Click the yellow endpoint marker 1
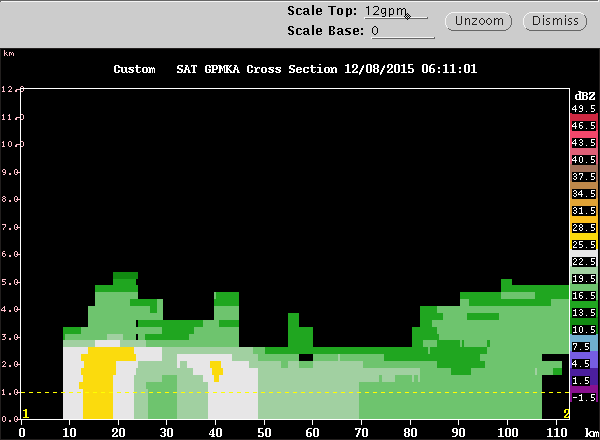The image size is (600, 440). [x=26, y=414]
